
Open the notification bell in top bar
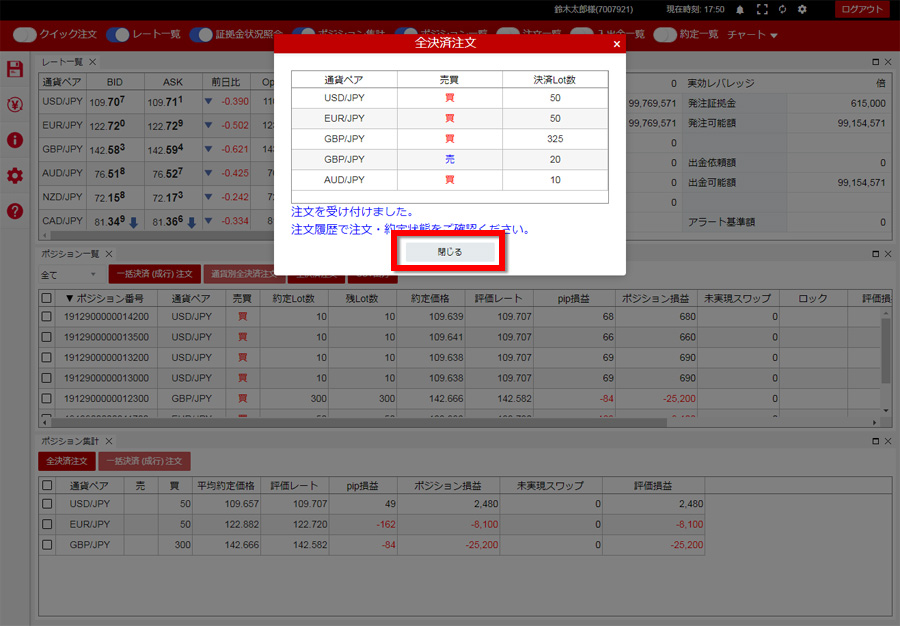740,10
